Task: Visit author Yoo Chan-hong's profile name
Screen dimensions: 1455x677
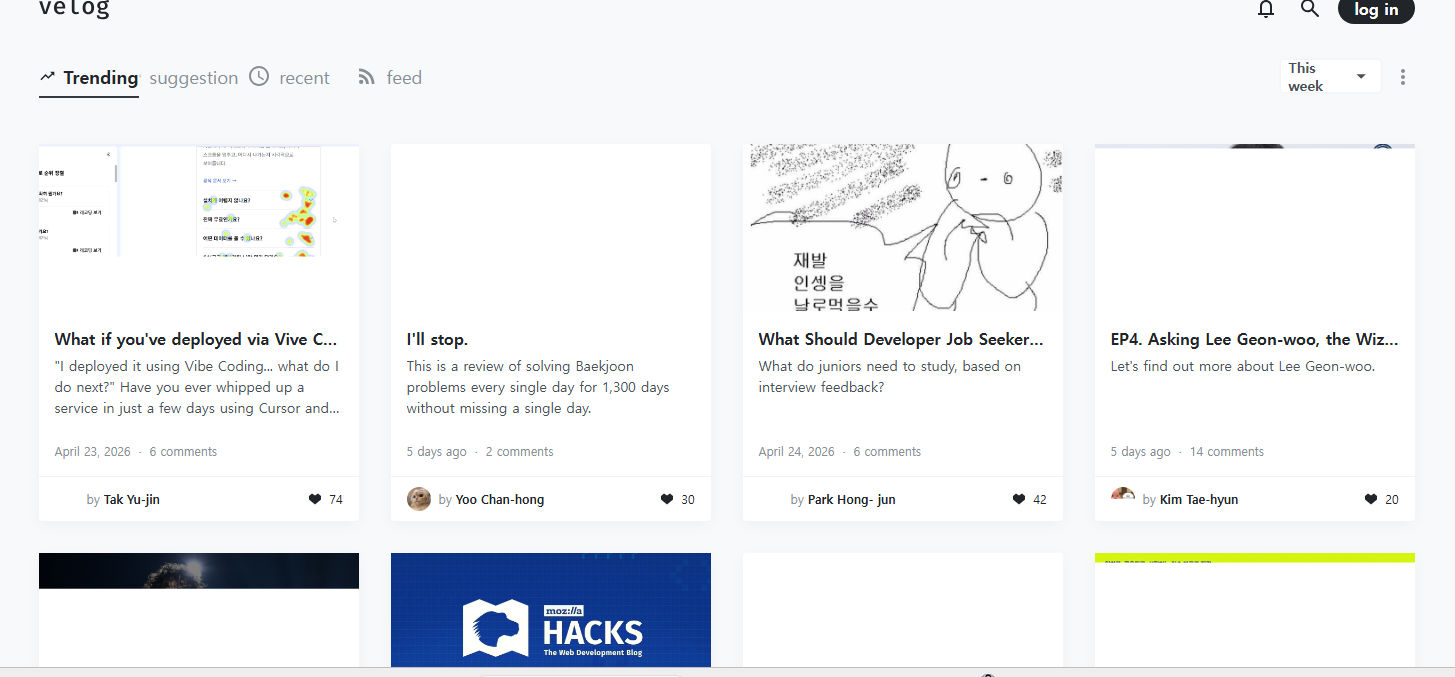Action: pyautogui.click(x=500, y=499)
